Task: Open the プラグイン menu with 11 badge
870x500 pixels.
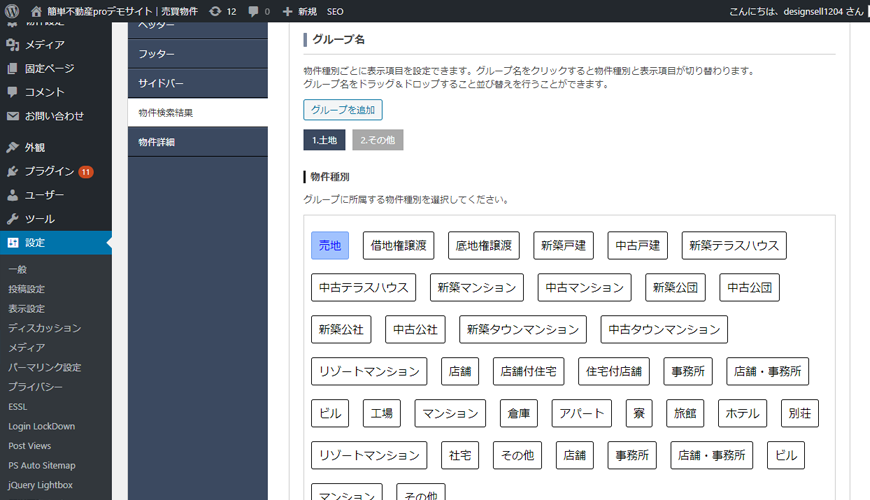Action: click(49, 171)
